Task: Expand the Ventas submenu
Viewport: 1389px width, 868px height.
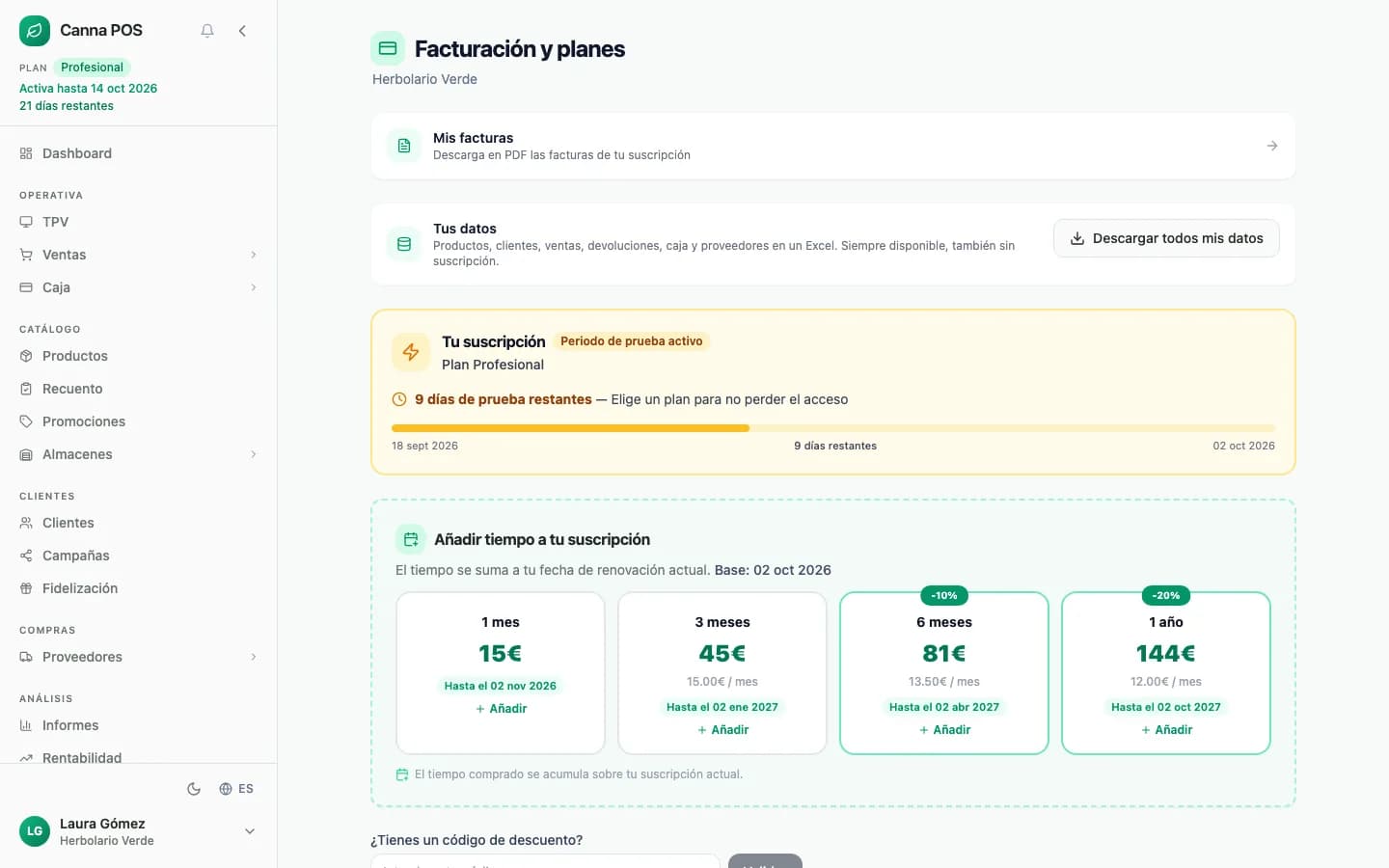Action: [x=254, y=255]
